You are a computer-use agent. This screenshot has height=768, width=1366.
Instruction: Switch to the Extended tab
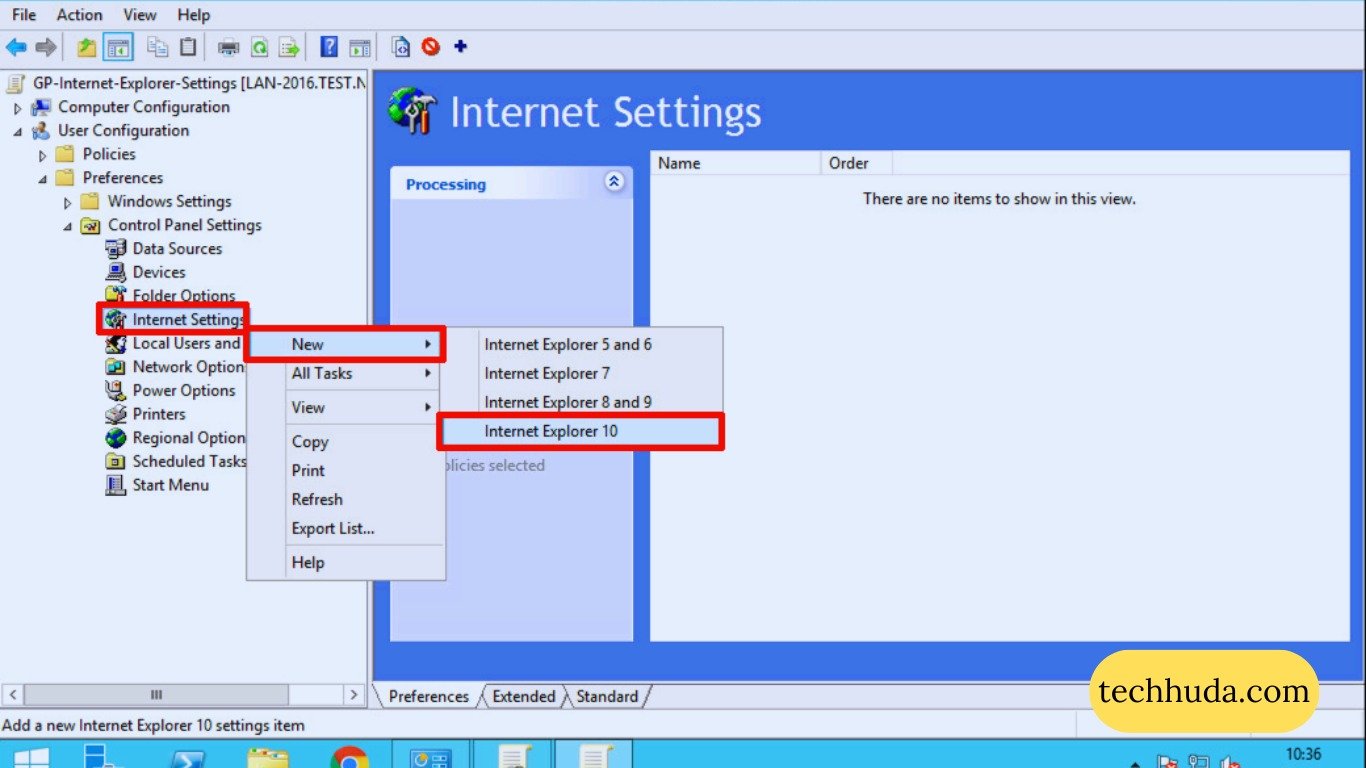click(x=523, y=696)
